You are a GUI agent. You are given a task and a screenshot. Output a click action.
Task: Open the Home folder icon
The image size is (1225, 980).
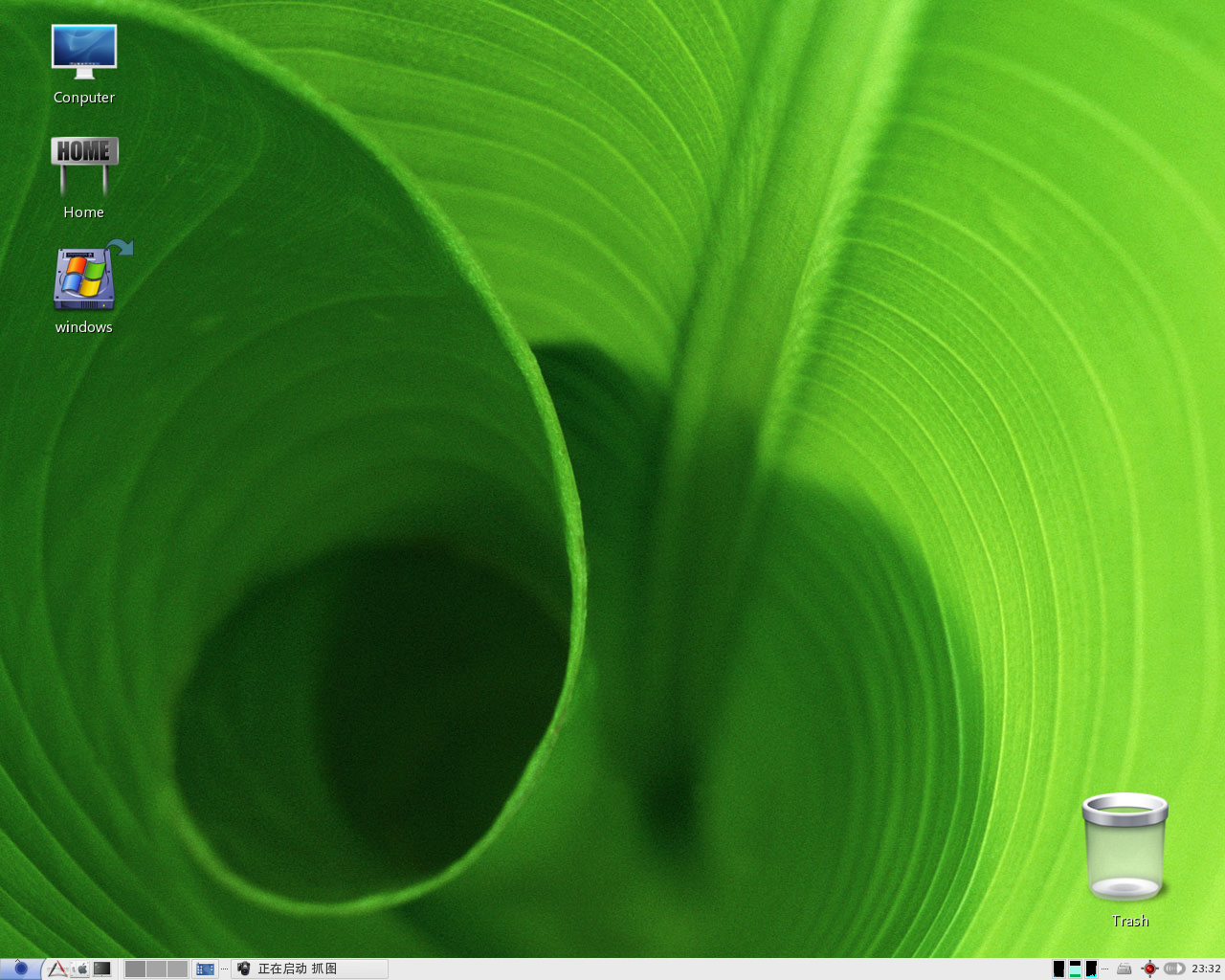point(84,165)
